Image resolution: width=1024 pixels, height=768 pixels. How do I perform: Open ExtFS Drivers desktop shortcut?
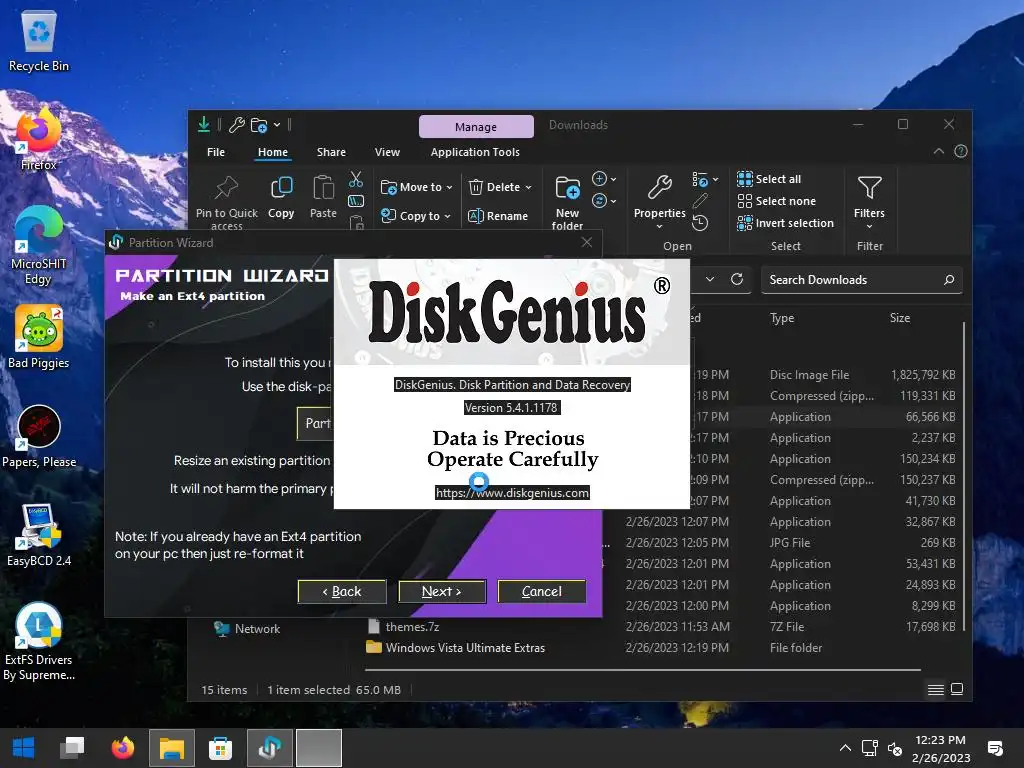coord(39,641)
